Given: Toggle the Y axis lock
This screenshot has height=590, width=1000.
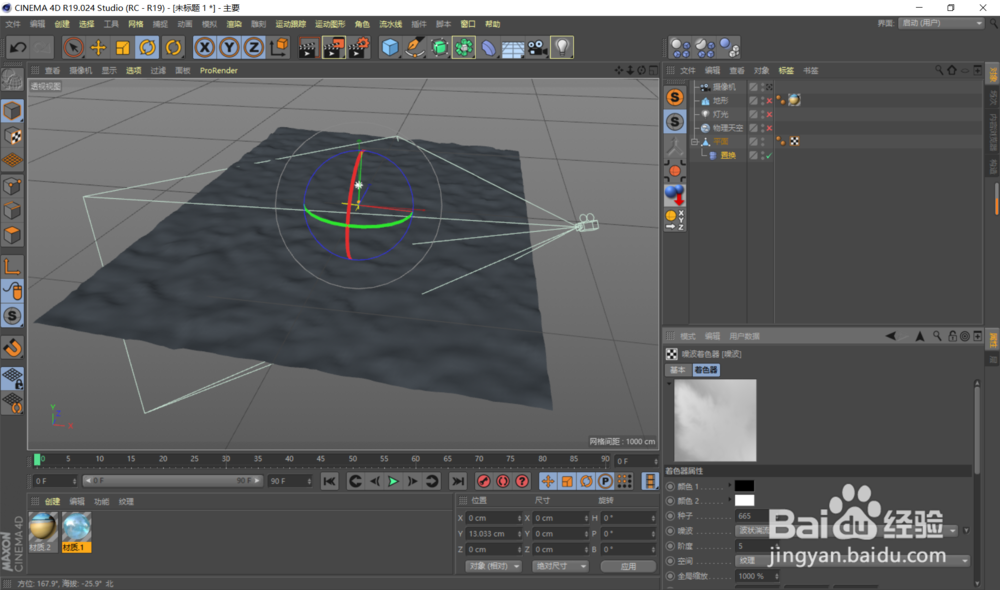Looking at the screenshot, I should click(229, 47).
